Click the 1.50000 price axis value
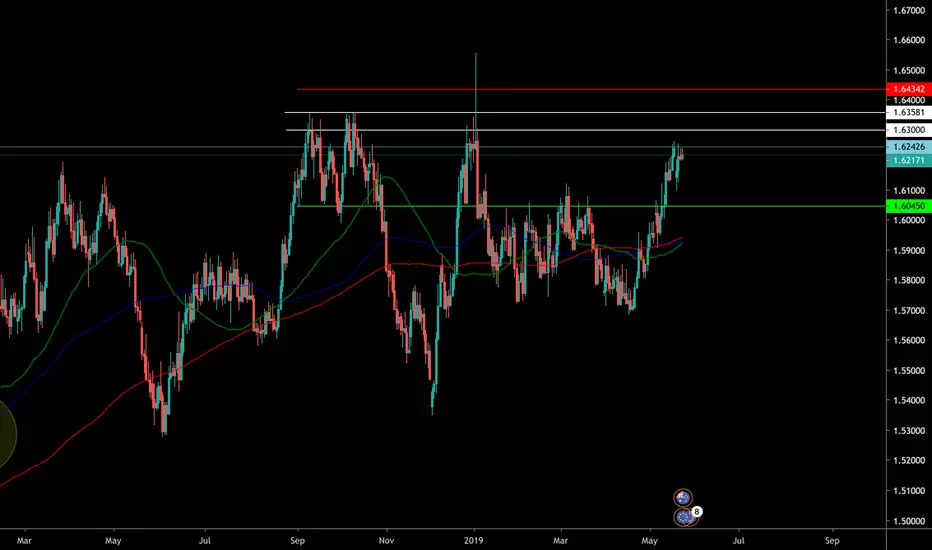The width and height of the screenshot is (932, 550). pyautogui.click(x=909, y=521)
